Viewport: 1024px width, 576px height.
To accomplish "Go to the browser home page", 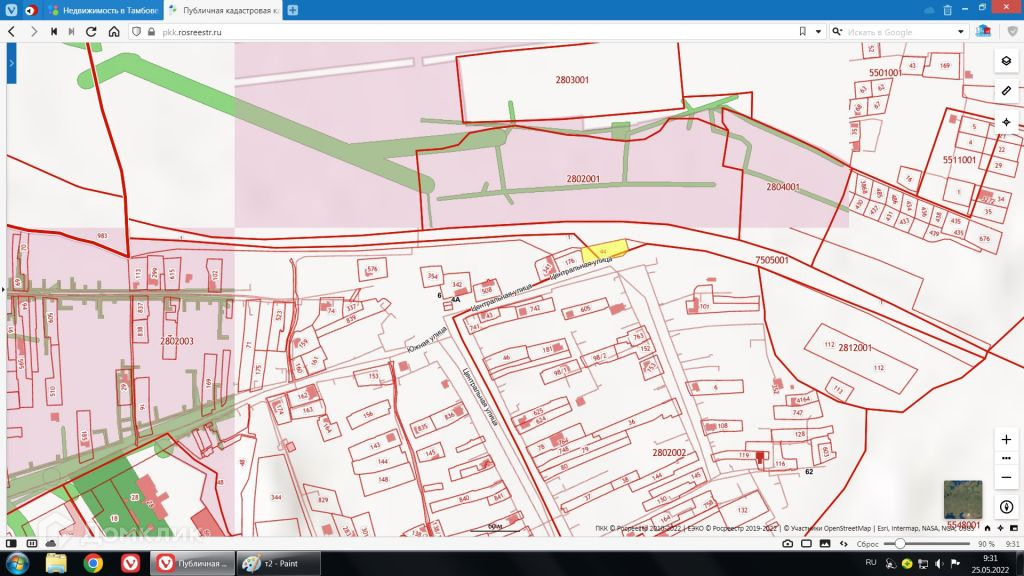I will tap(114, 31).
